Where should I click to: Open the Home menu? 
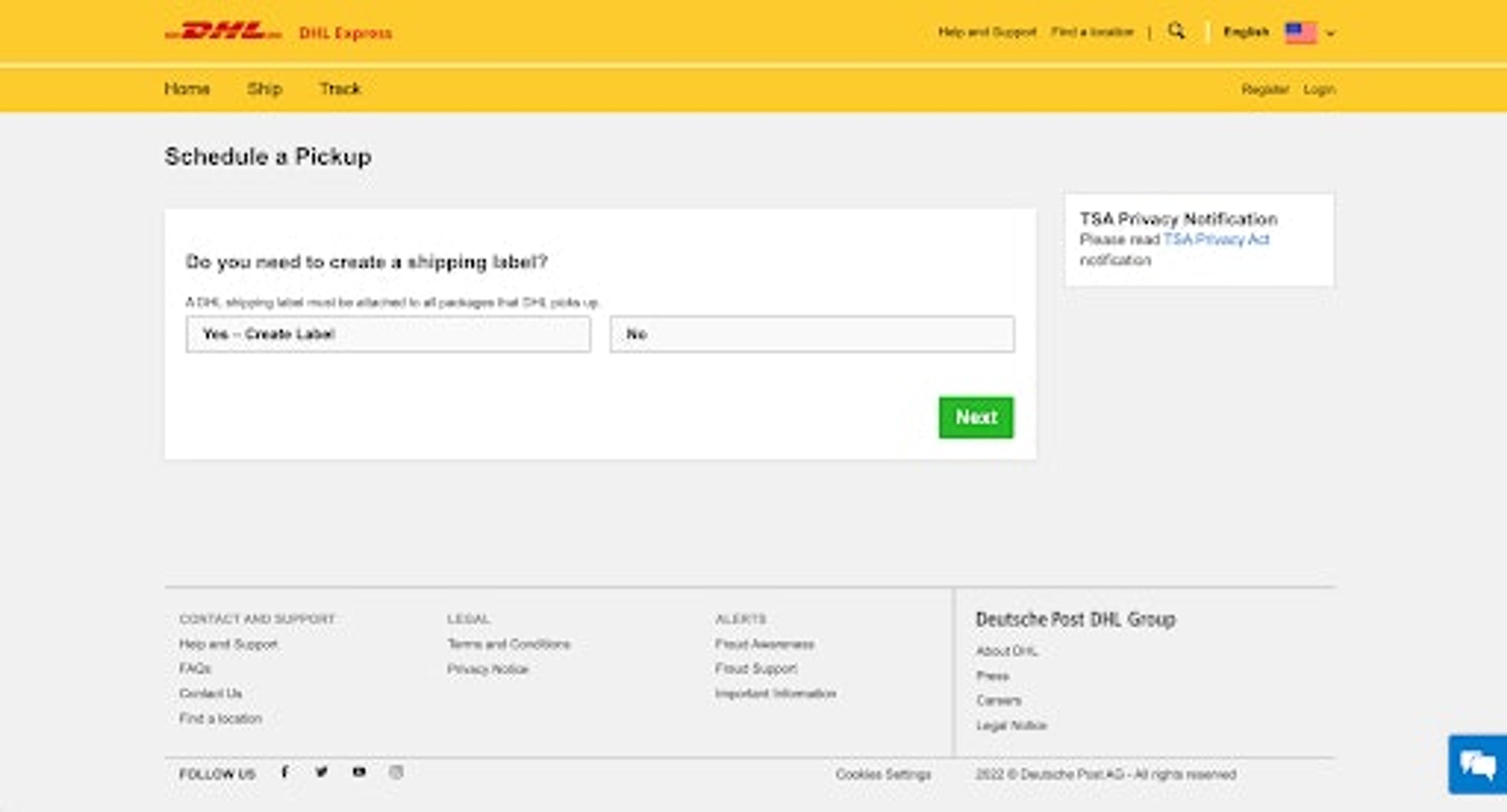(187, 89)
